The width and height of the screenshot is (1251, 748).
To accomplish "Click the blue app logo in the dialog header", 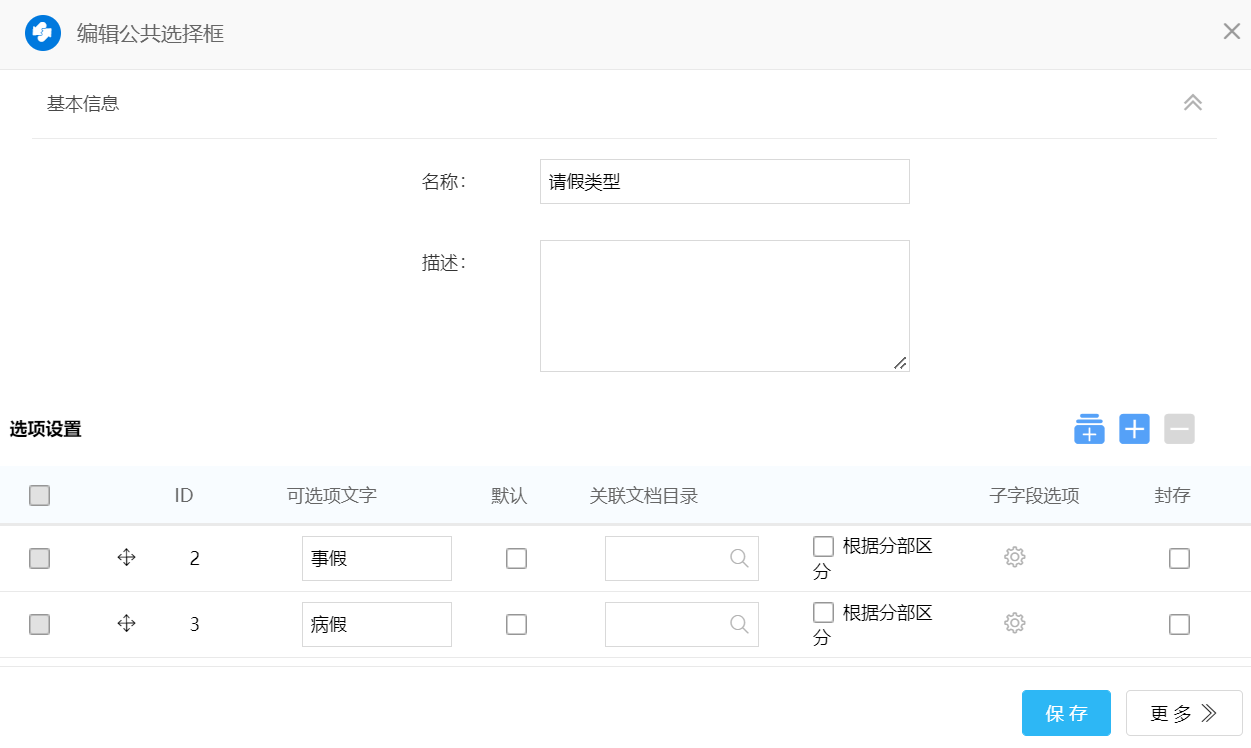I will [x=42, y=31].
